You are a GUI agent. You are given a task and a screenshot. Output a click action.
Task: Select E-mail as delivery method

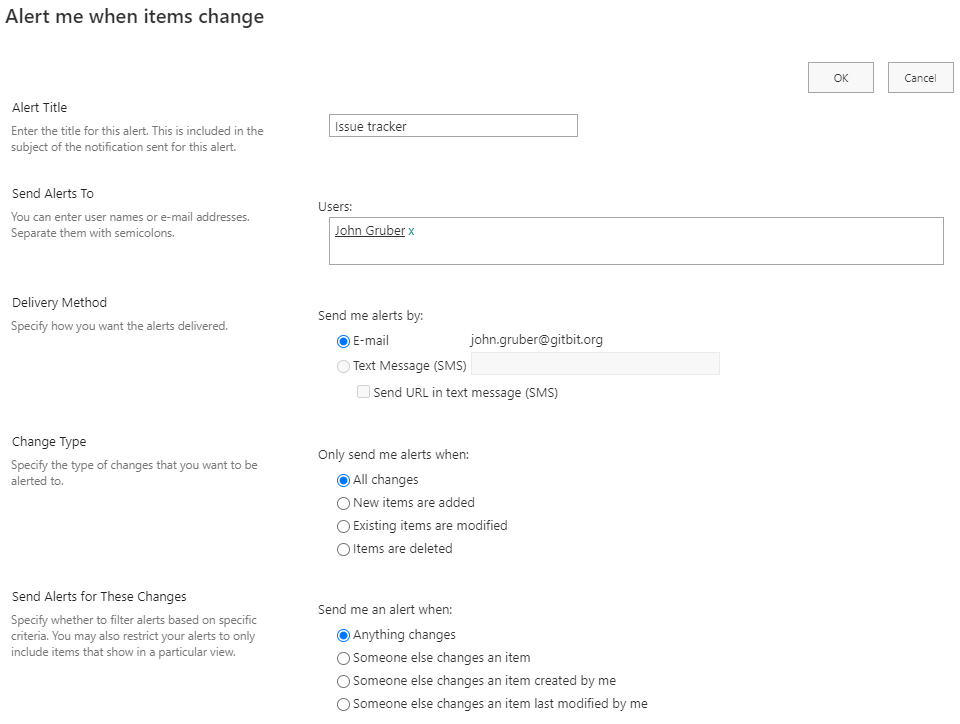(342, 340)
